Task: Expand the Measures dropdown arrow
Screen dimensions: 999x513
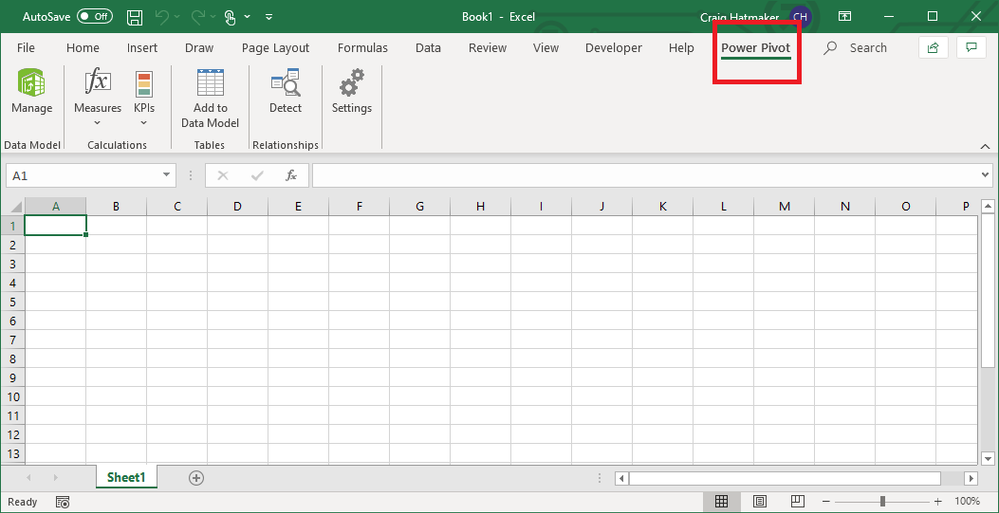Action: pos(97,123)
